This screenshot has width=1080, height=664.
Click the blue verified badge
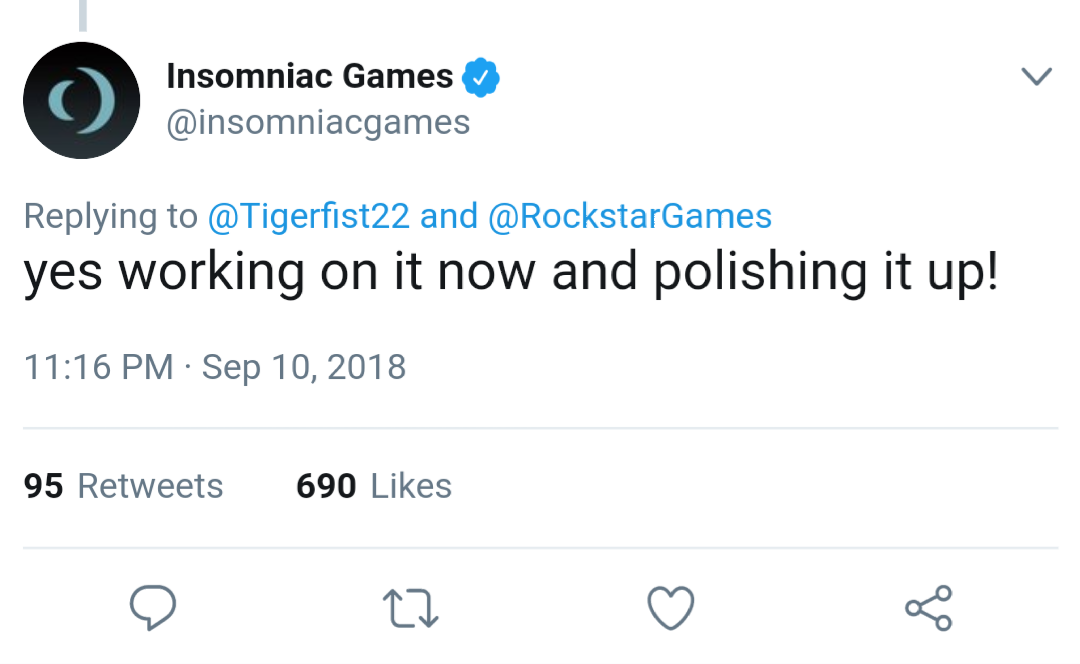[482, 76]
